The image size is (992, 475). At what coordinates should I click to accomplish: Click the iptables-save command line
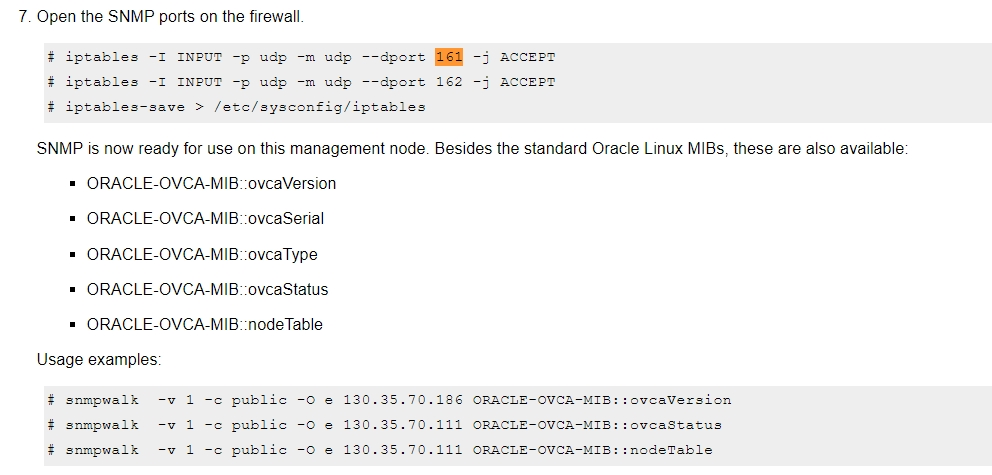(x=237, y=107)
